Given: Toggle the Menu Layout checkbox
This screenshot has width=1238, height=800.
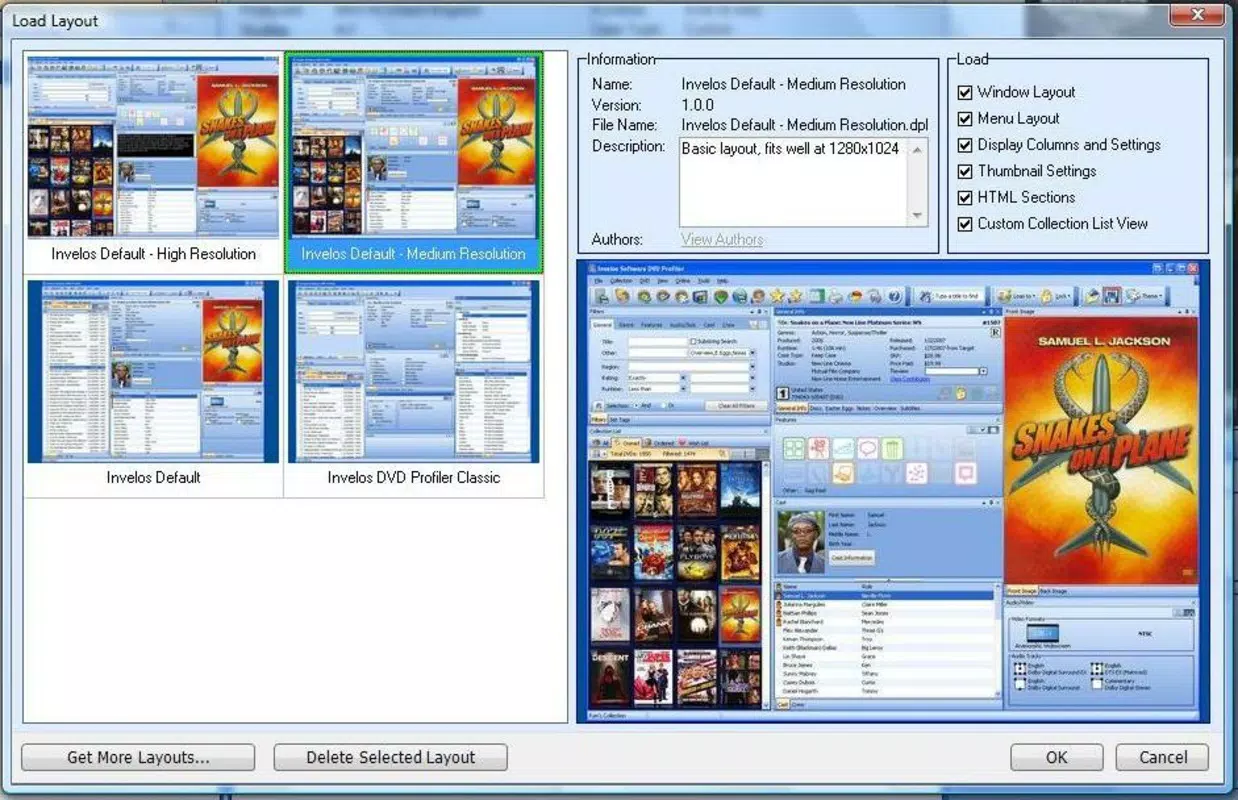Looking at the screenshot, I should coord(965,118).
